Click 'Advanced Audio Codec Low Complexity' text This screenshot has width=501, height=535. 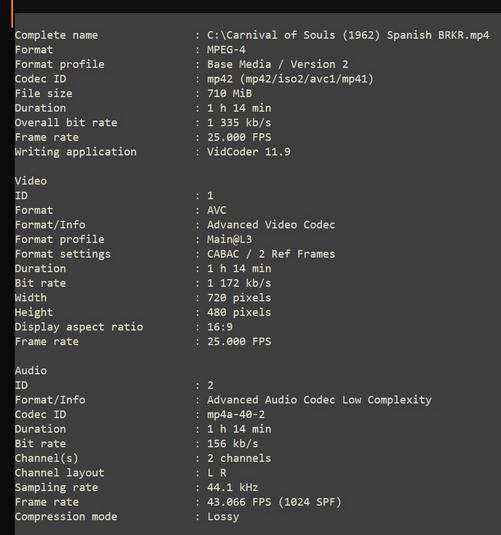[x=319, y=400]
